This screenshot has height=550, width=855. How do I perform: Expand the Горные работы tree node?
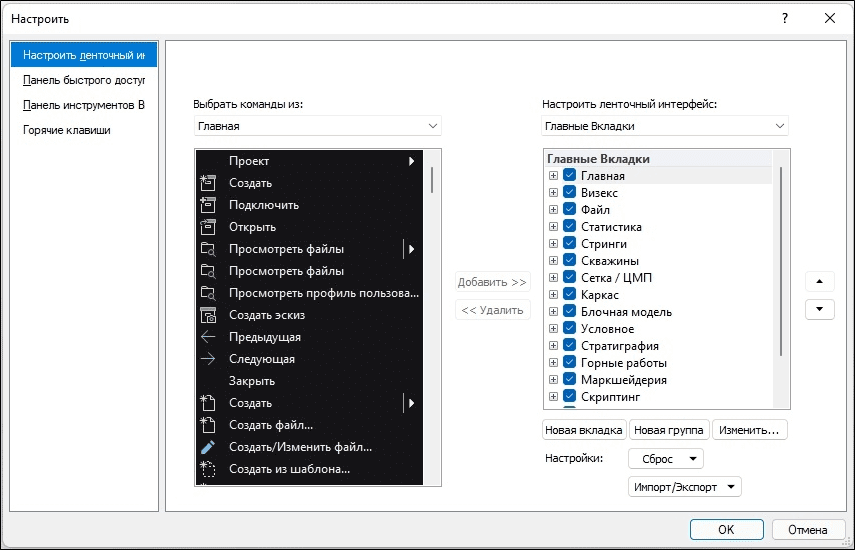pyautogui.click(x=553, y=362)
